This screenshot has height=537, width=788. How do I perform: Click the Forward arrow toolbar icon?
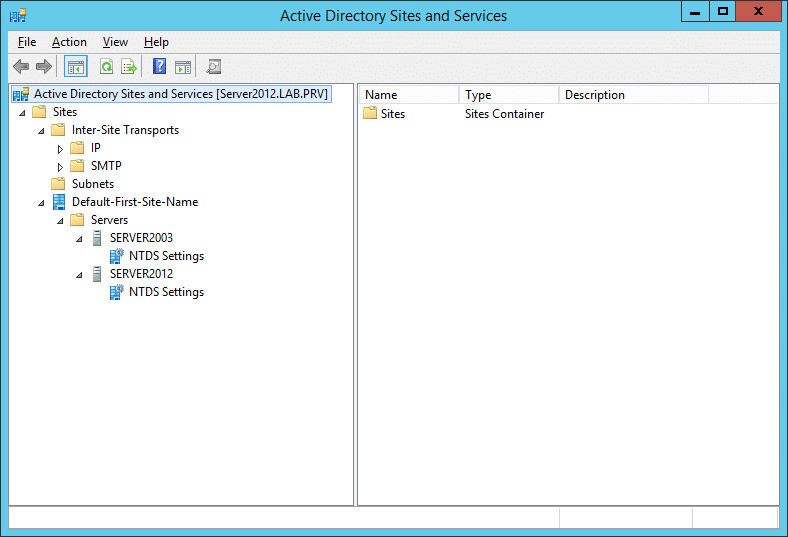point(44,66)
